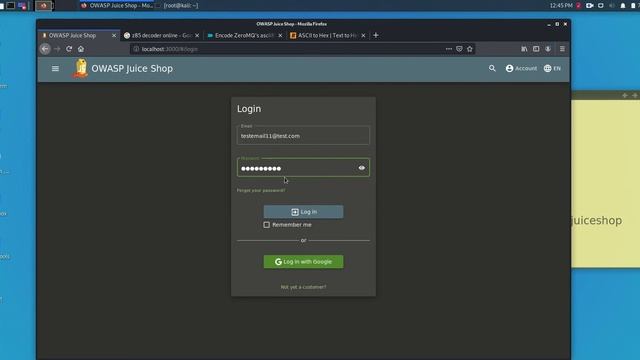Viewport: 640px width, 360px height.
Task: Click the Login heading text
Action: (249, 109)
